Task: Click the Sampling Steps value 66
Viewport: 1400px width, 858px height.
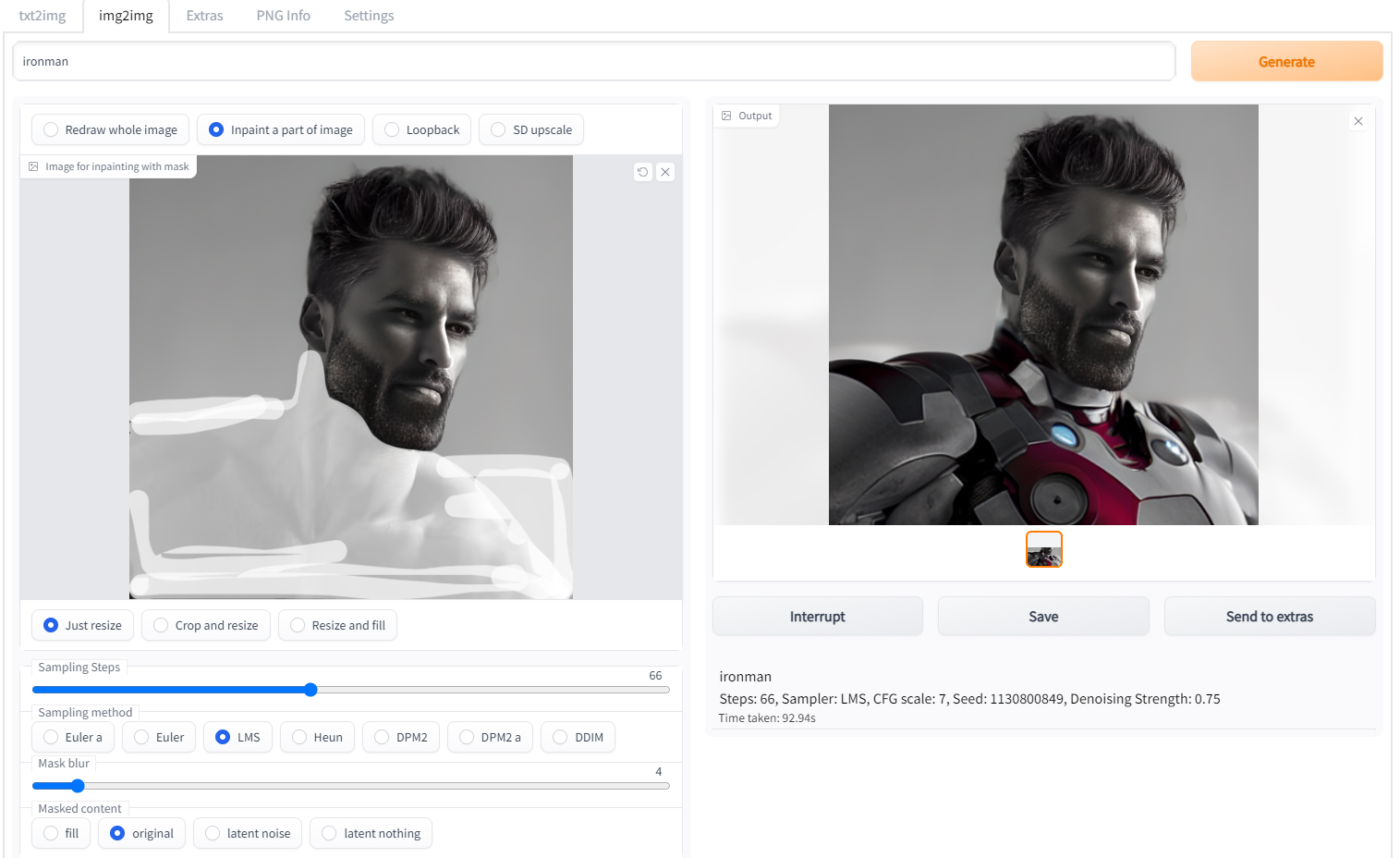Action: click(655, 676)
